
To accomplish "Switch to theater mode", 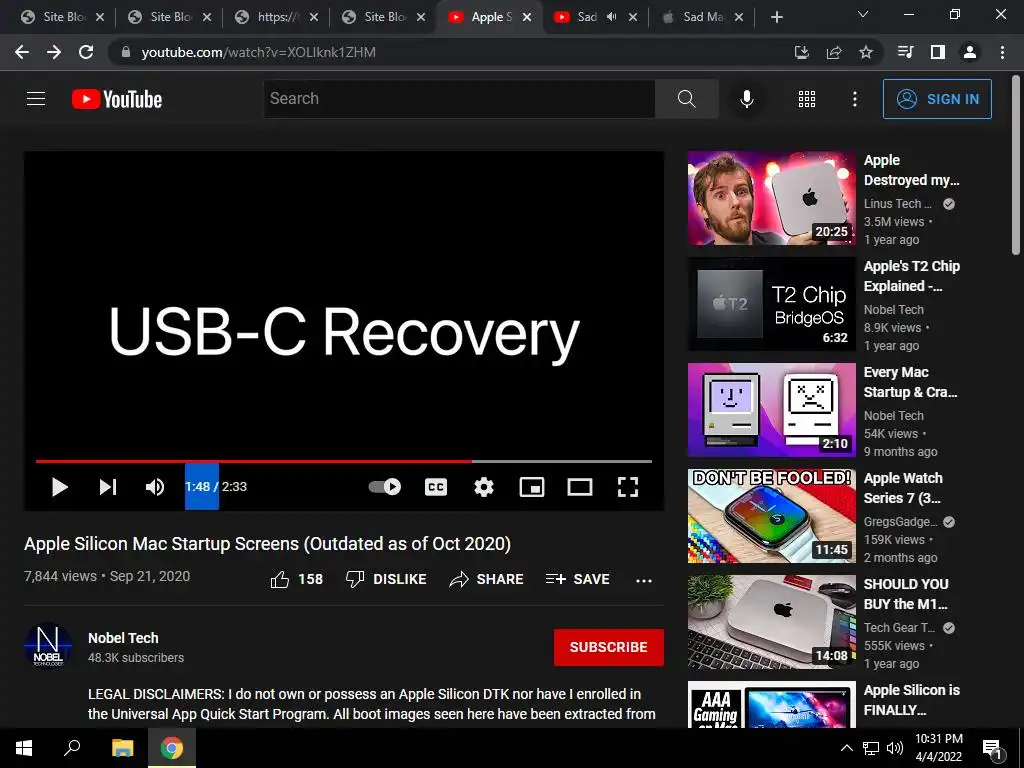I will (x=580, y=487).
